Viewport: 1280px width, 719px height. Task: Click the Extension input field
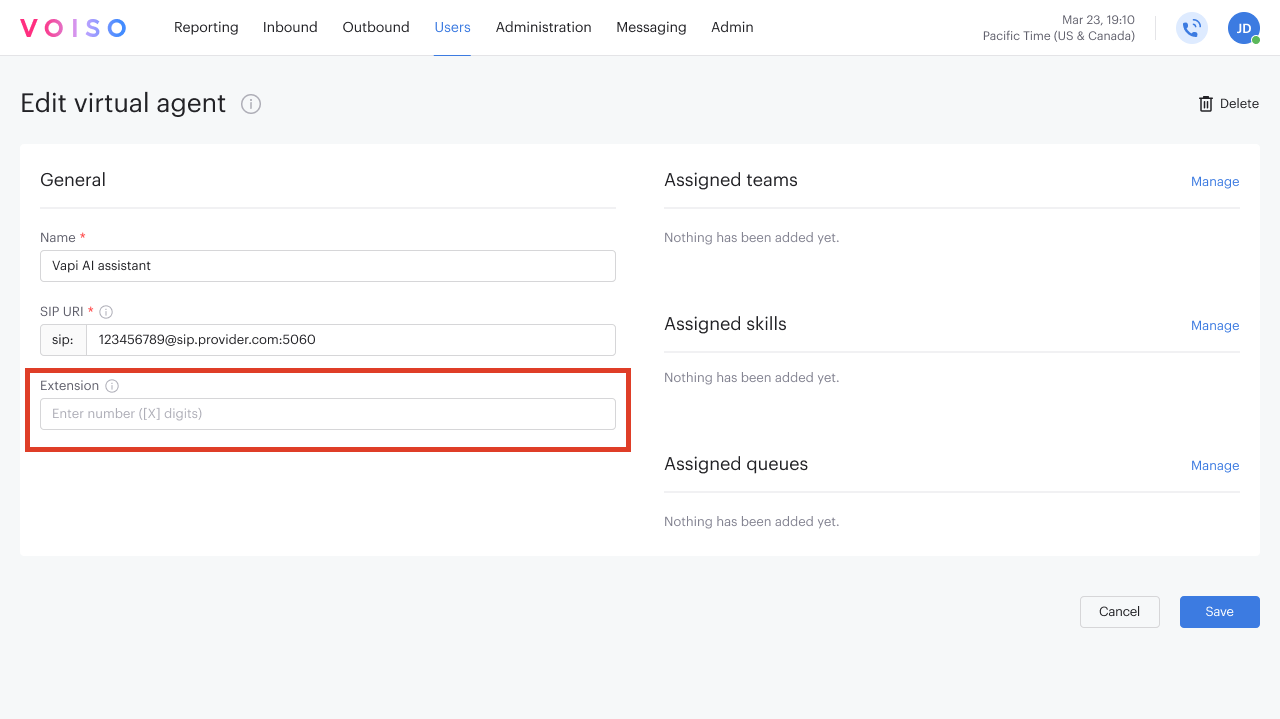coord(327,413)
